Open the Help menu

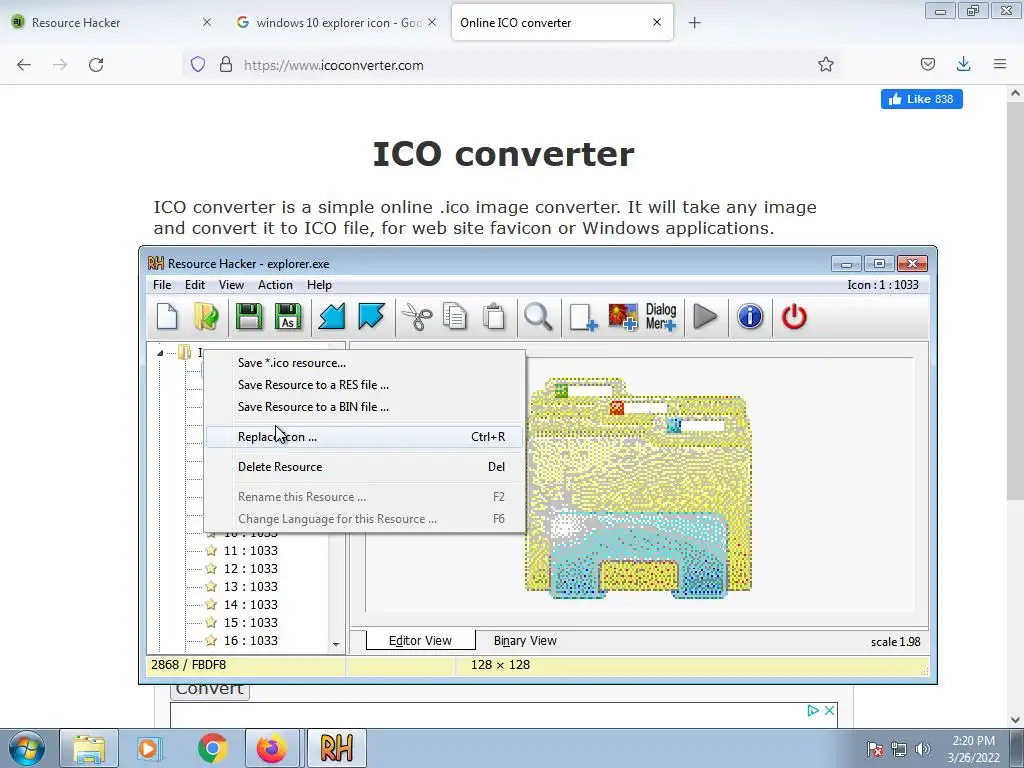[x=319, y=285]
